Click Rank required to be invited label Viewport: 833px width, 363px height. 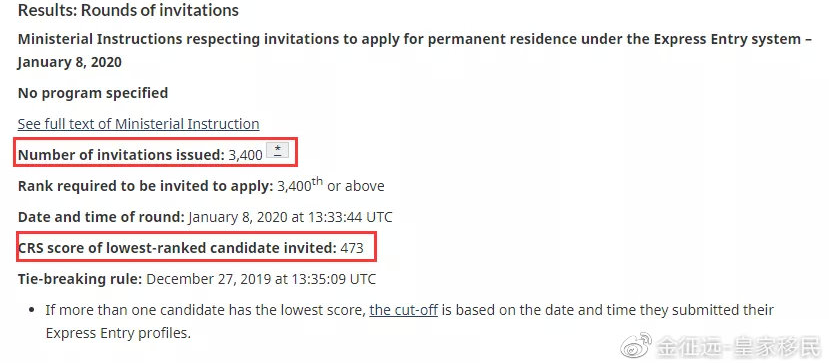click(146, 186)
